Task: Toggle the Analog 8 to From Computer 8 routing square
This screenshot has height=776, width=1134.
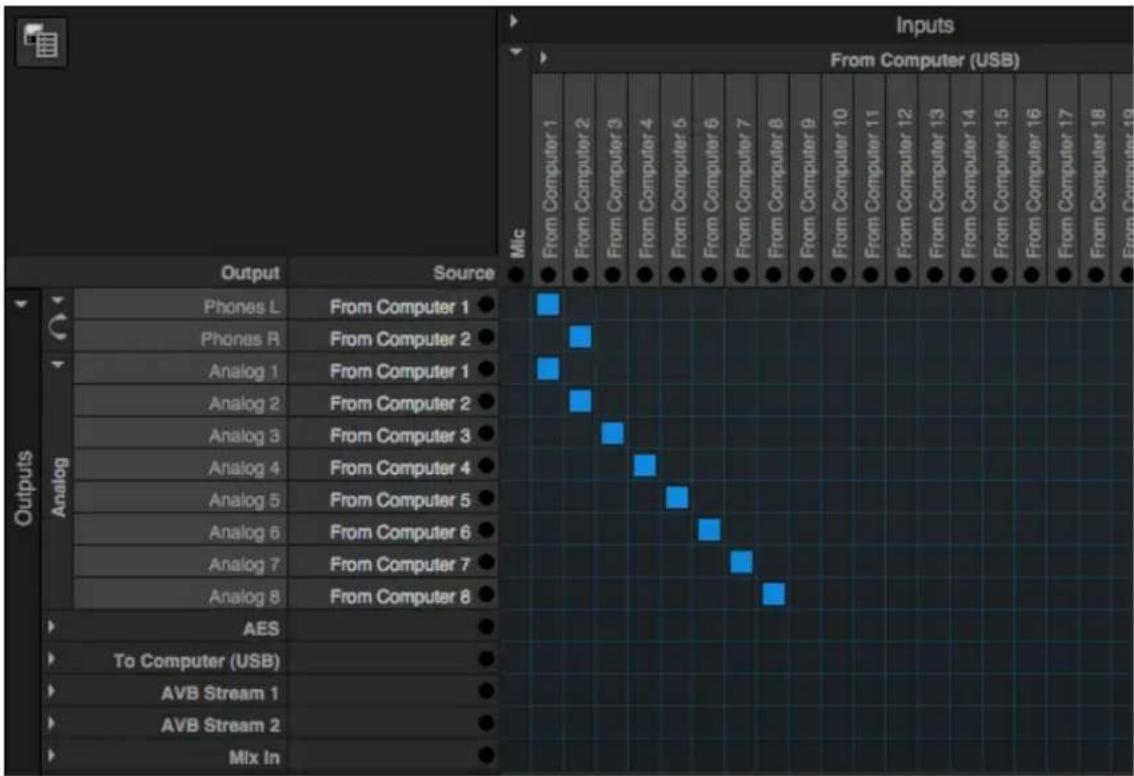Action: click(x=773, y=594)
